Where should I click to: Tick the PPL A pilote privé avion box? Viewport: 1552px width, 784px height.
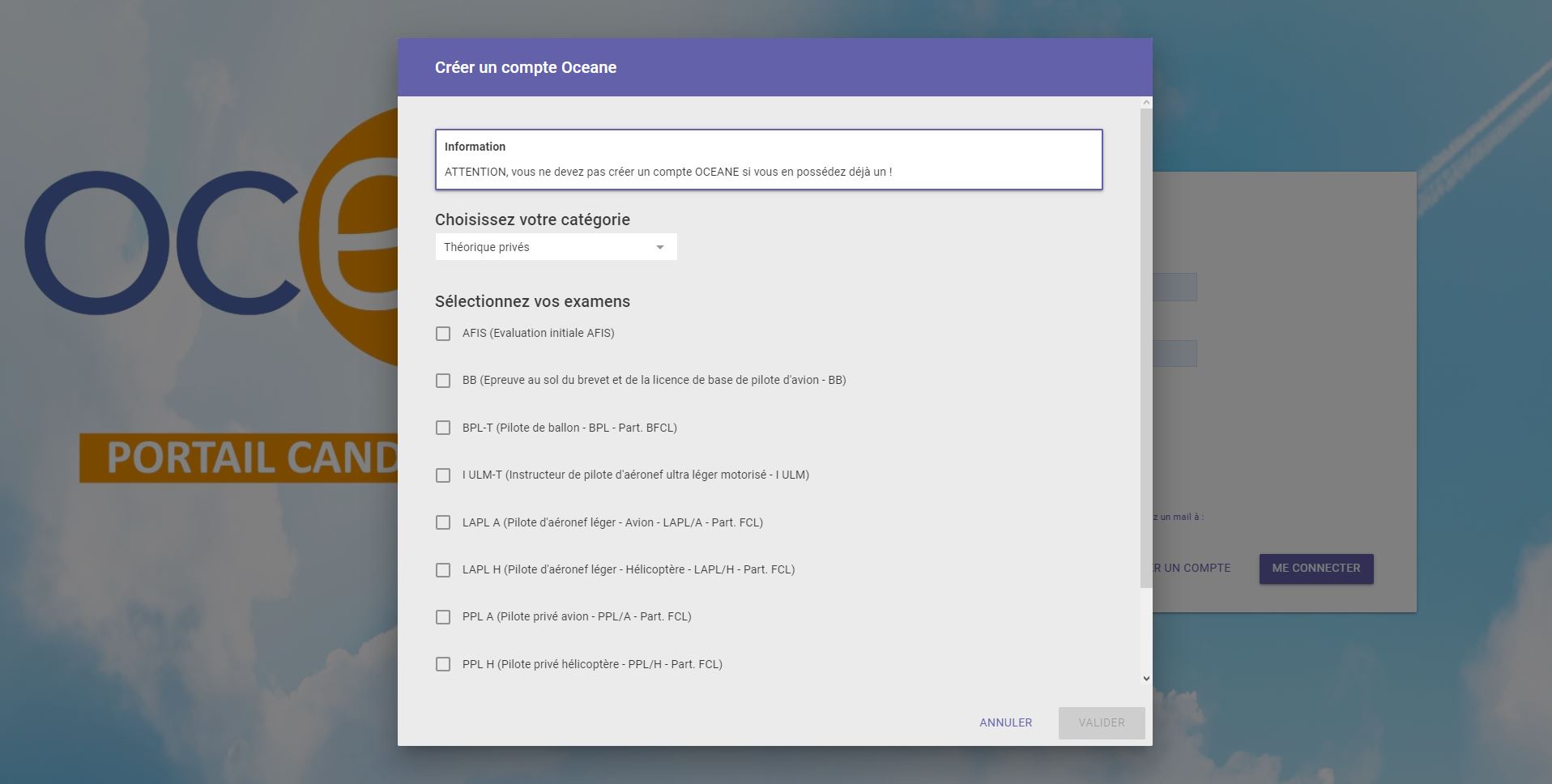[443, 617]
